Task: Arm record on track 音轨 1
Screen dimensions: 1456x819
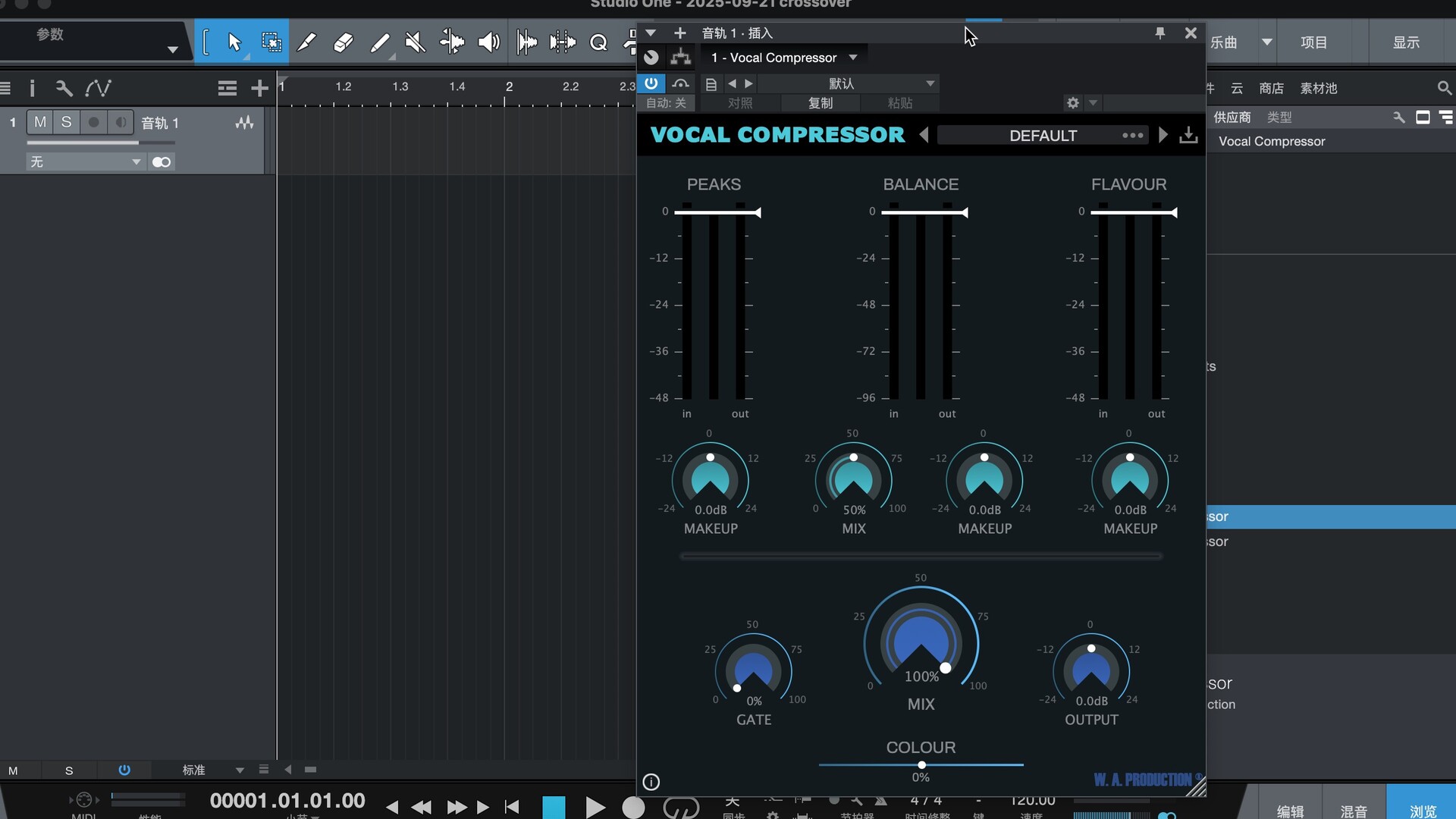Action: coord(93,122)
